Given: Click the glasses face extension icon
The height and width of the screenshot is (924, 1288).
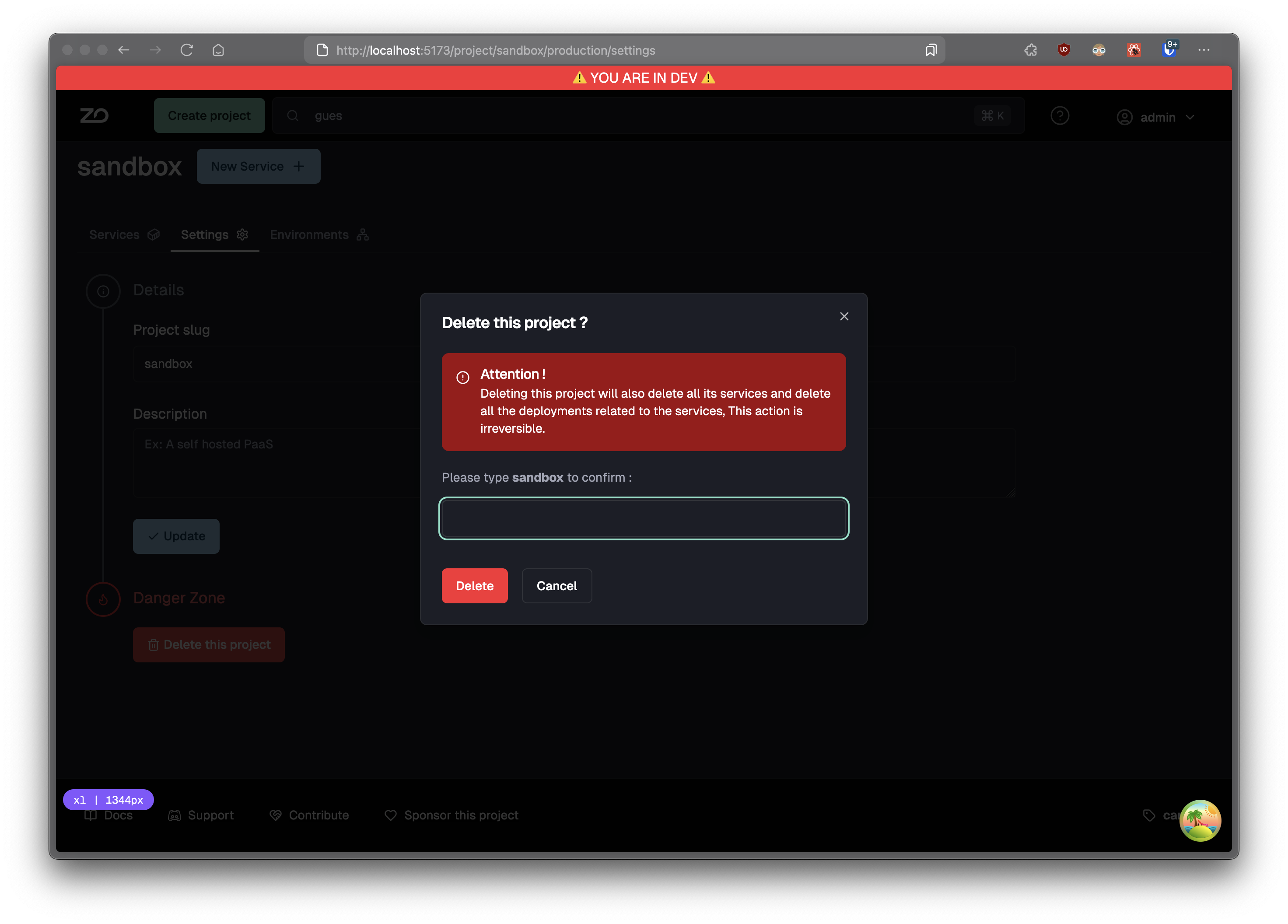Looking at the screenshot, I should [1099, 50].
